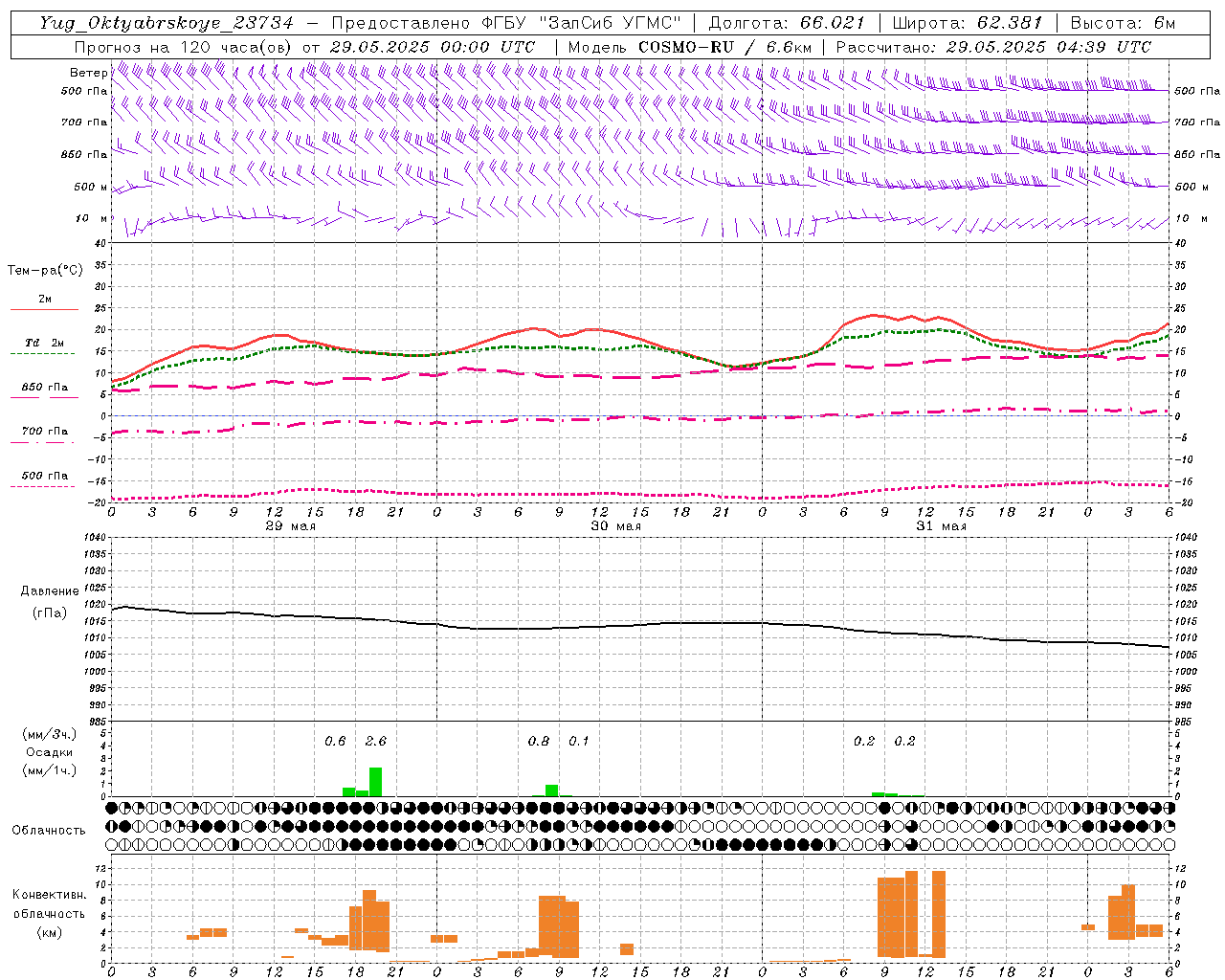Click the (км) unit label
This screenshot has height=980, width=1225.
click(x=50, y=932)
